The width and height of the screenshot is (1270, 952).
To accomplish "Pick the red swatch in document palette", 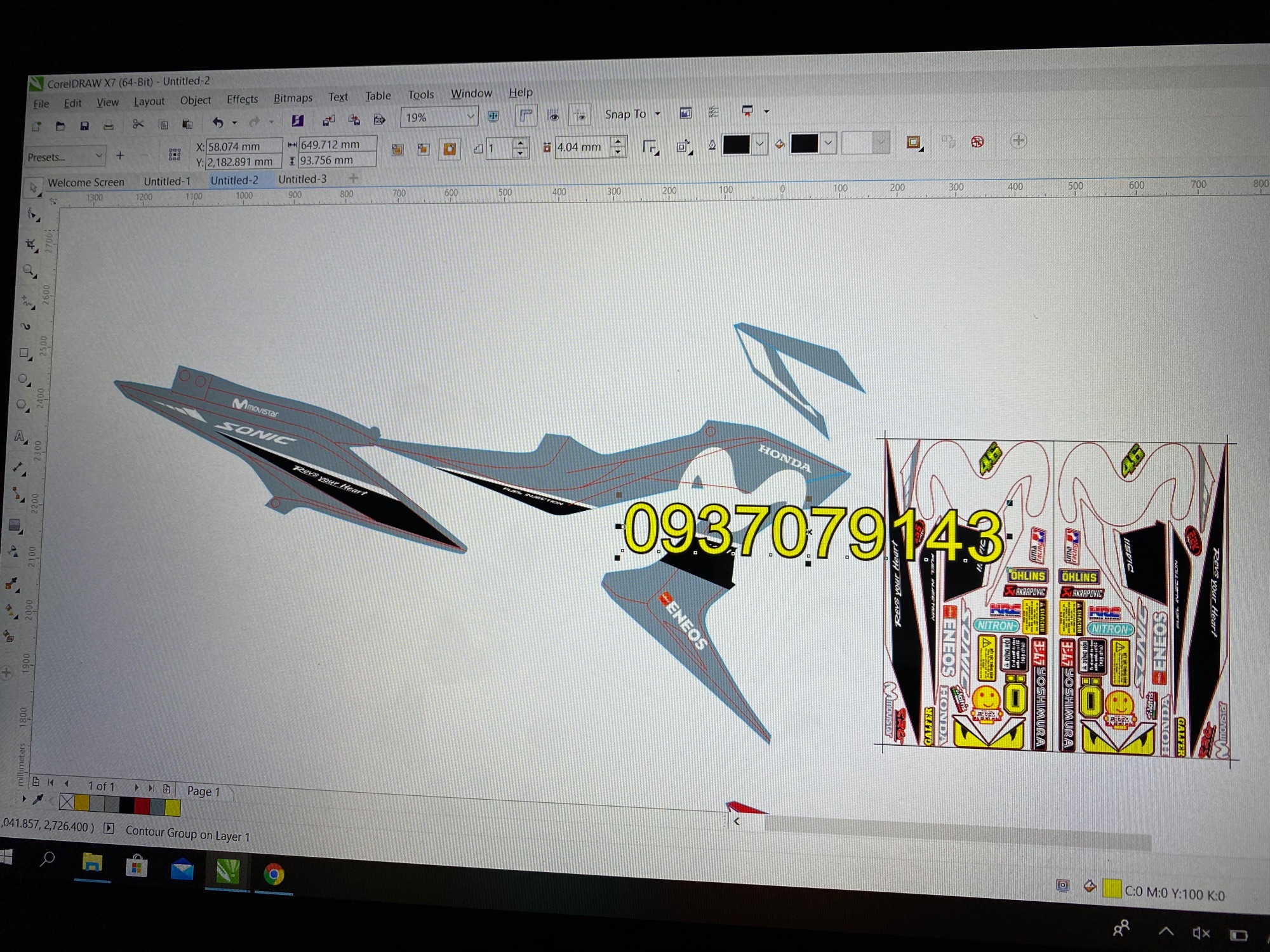I will [x=142, y=805].
